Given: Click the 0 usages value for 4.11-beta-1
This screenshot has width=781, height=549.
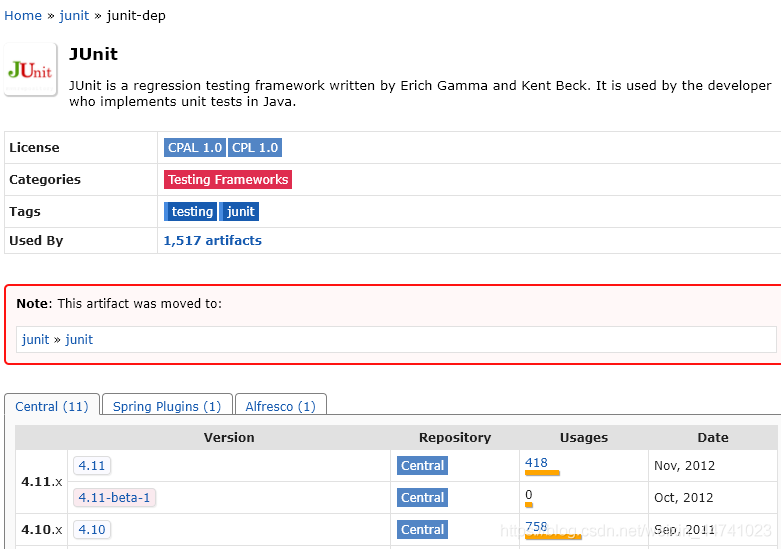Looking at the screenshot, I should pyautogui.click(x=528, y=494).
